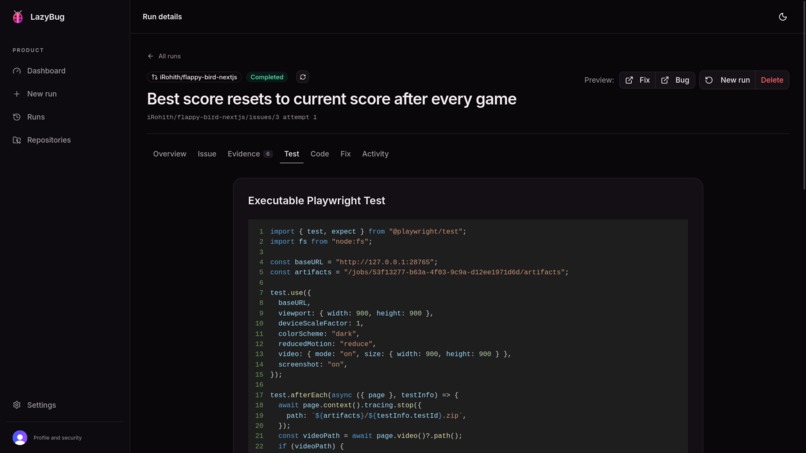Open the Bug preview
Image resolution: width=806 pixels, height=453 pixels.
tap(675, 80)
